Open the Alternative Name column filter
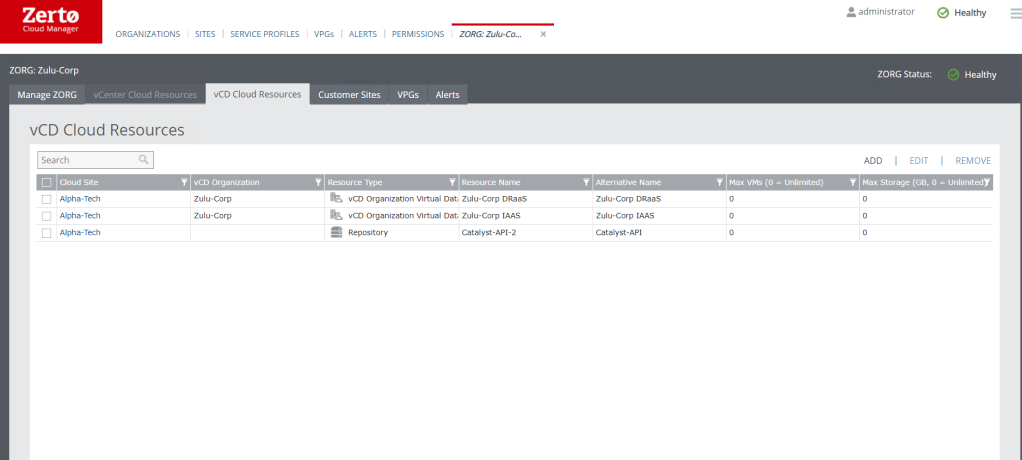 (x=718, y=182)
